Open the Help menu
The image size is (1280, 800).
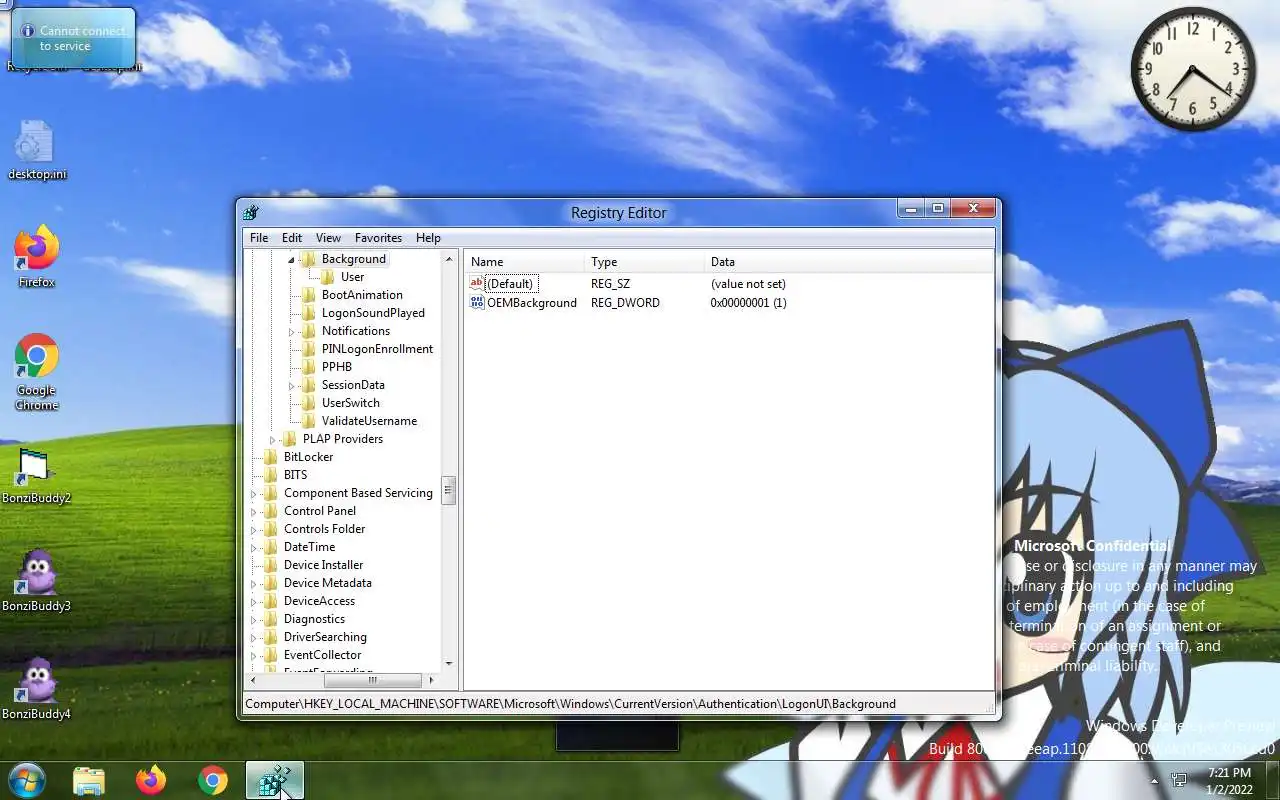tap(428, 238)
